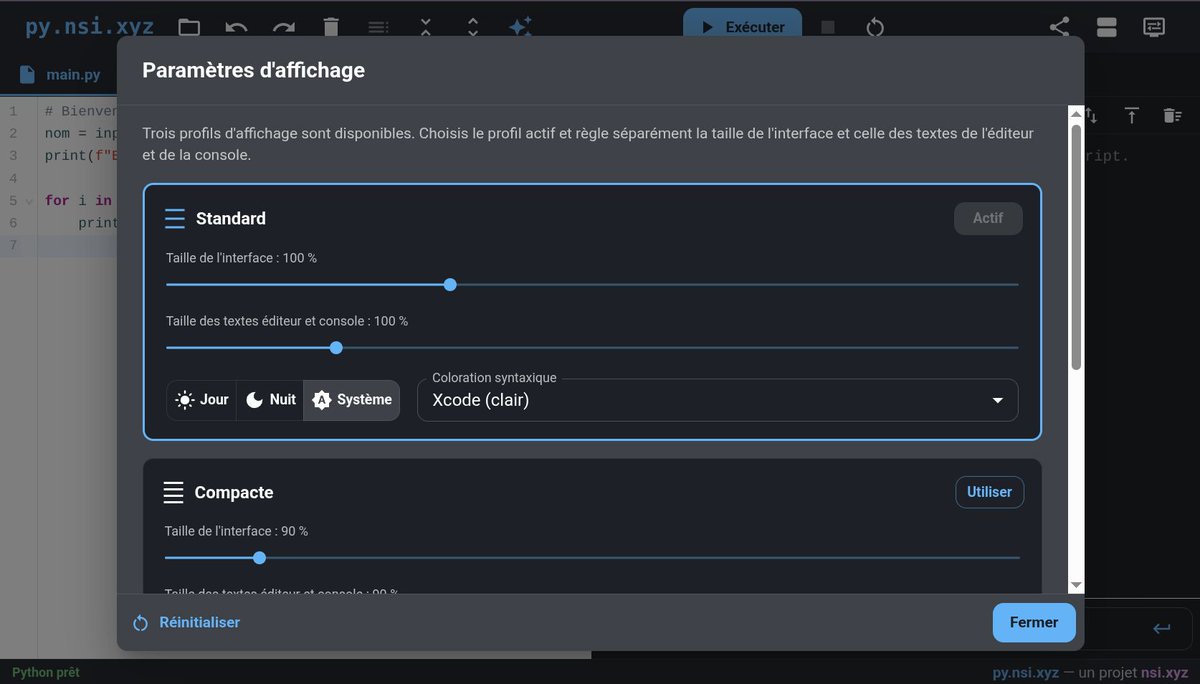The height and width of the screenshot is (684, 1200).
Task: Click the nsi.xyz link in the footer
Action: (1164, 673)
